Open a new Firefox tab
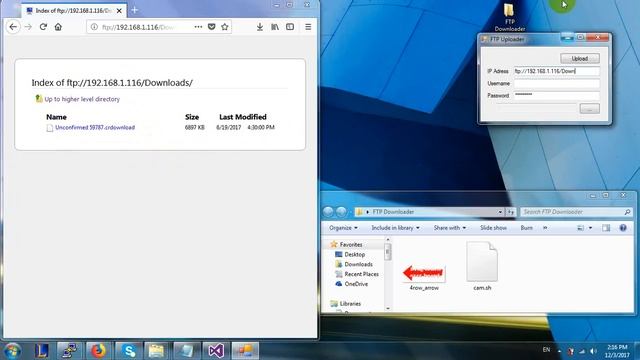This screenshot has width=640, height=360. click(x=135, y=10)
